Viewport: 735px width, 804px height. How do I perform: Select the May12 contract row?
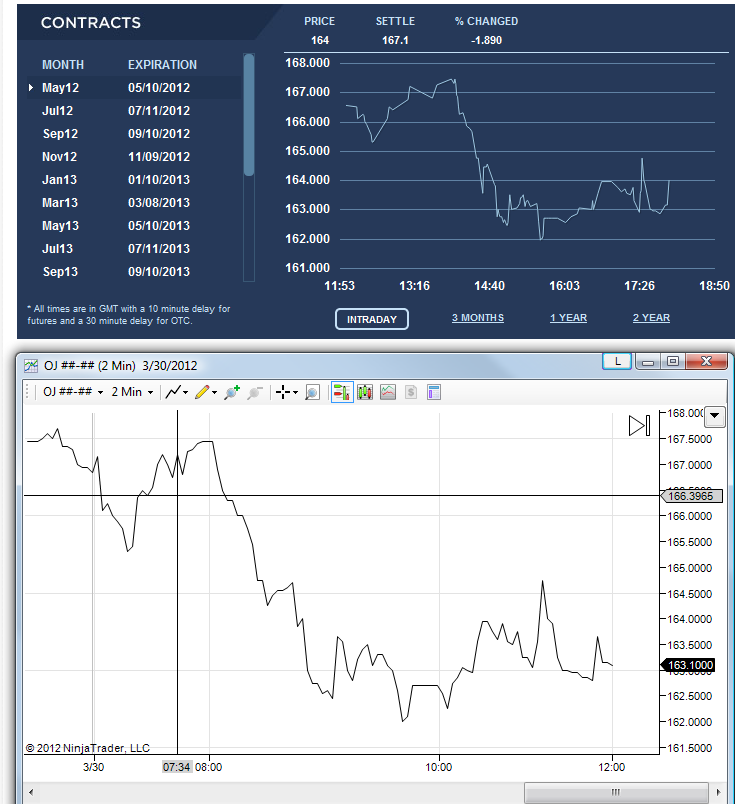tap(134, 88)
